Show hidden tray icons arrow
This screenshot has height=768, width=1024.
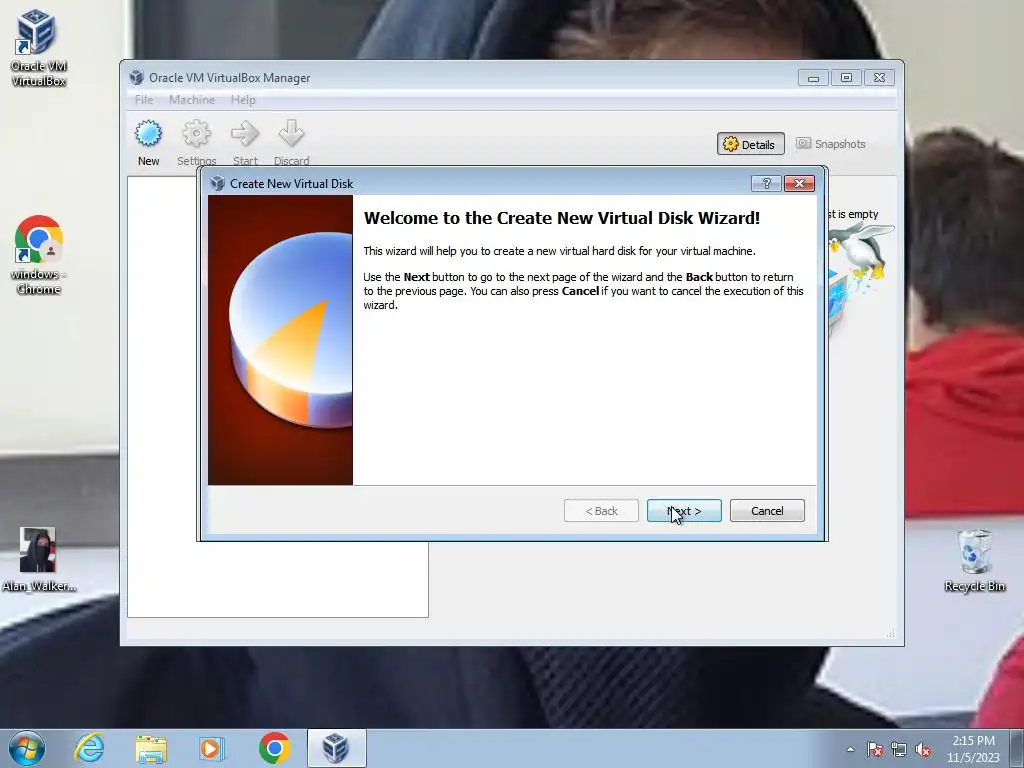[850, 749]
